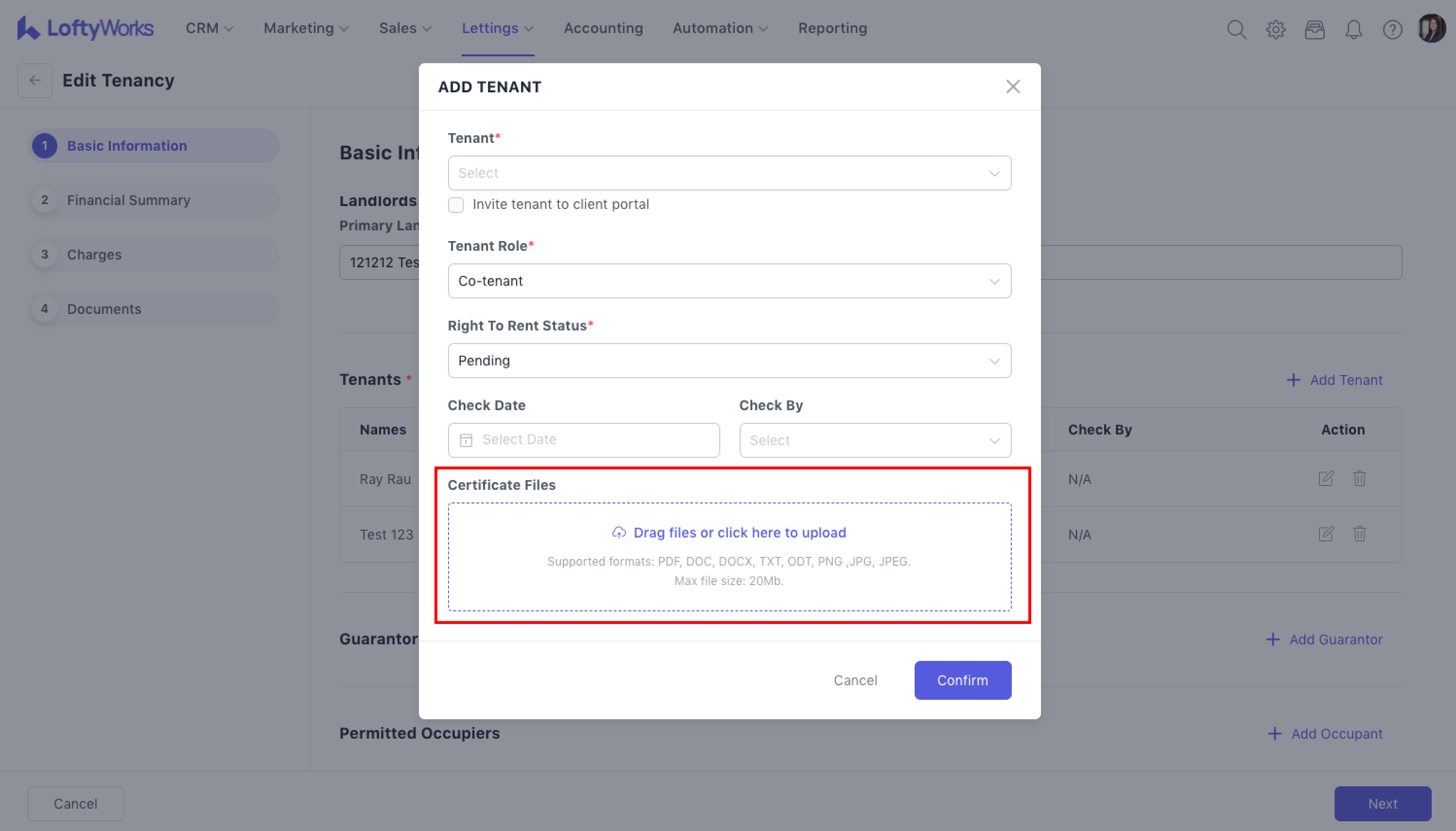Screen dimensions: 1456x831
Task: Expand the Tenant Role dropdown
Action: pos(729,281)
